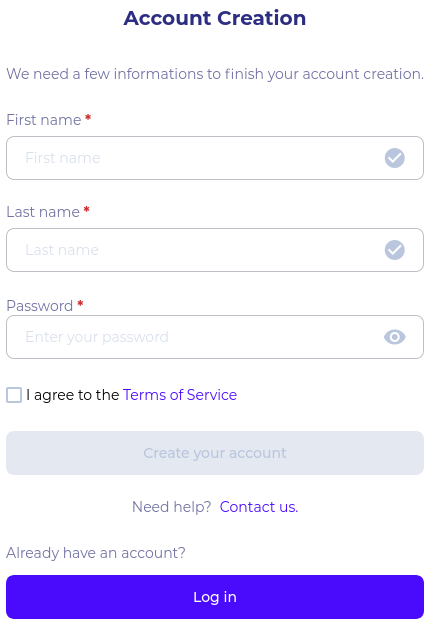Click the Create your account button

tap(215, 453)
